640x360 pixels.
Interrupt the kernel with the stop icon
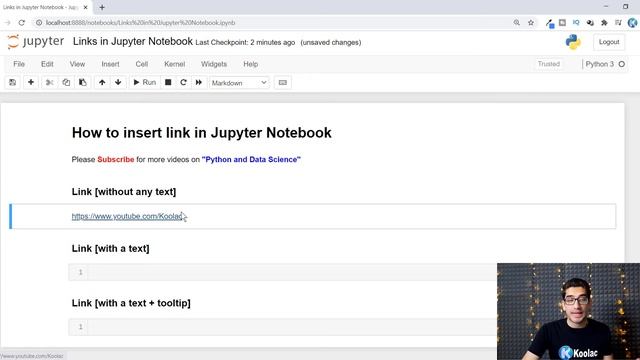pyautogui.click(x=168, y=82)
